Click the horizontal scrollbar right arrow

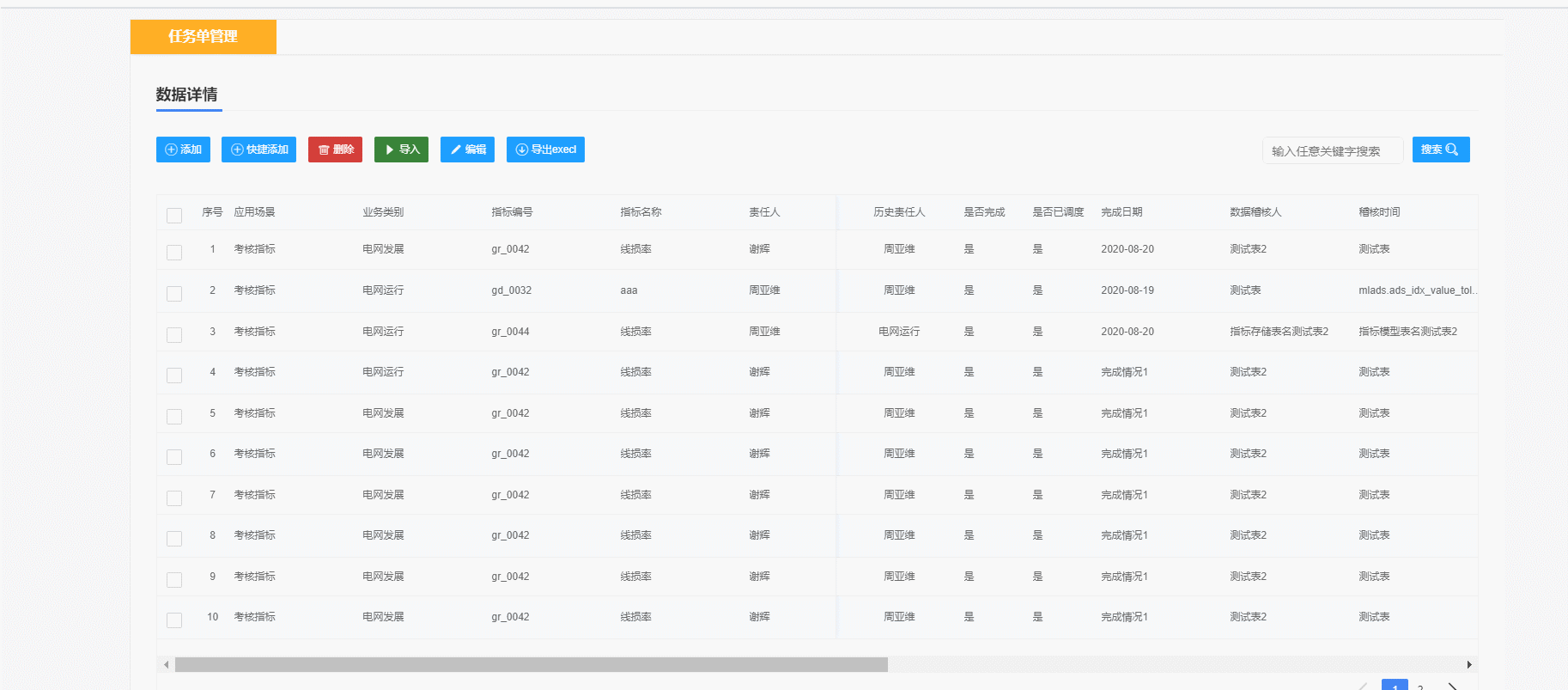[x=1469, y=664]
